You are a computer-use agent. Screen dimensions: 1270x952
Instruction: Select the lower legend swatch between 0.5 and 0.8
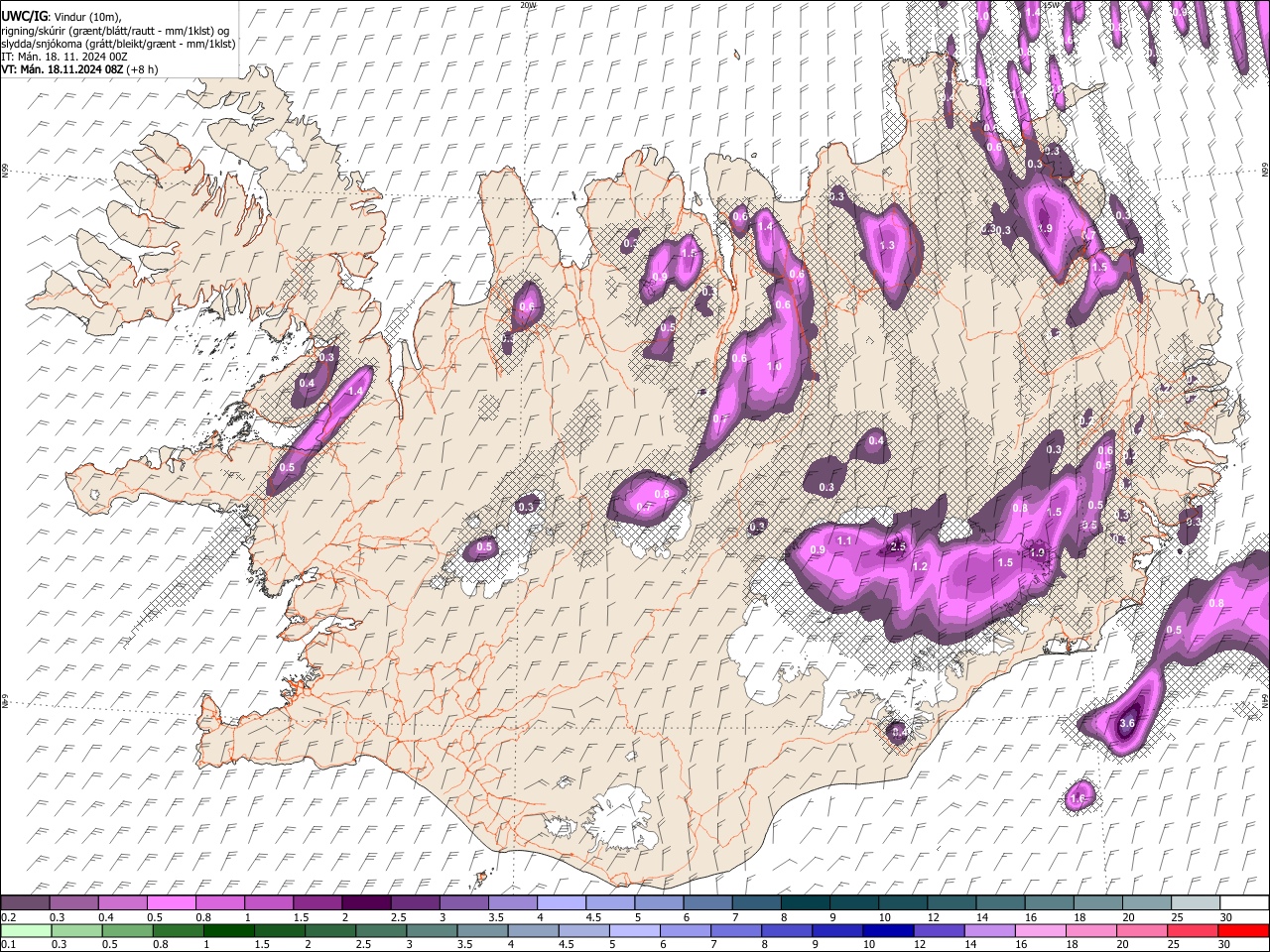click(x=127, y=930)
